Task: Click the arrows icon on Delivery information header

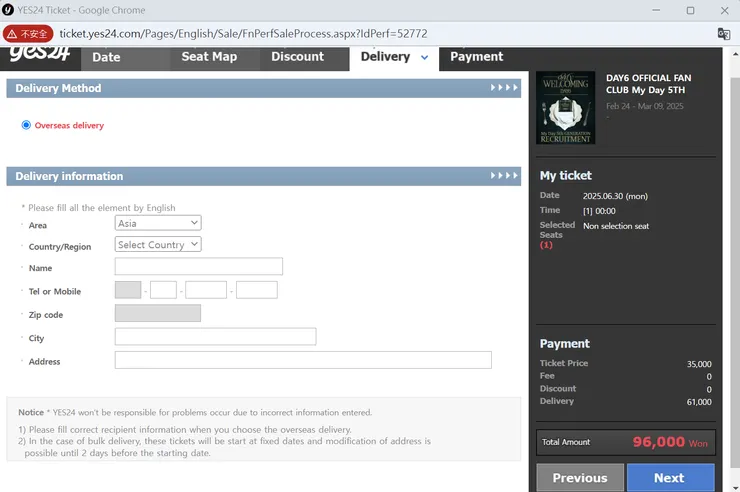Action: [504, 175]
